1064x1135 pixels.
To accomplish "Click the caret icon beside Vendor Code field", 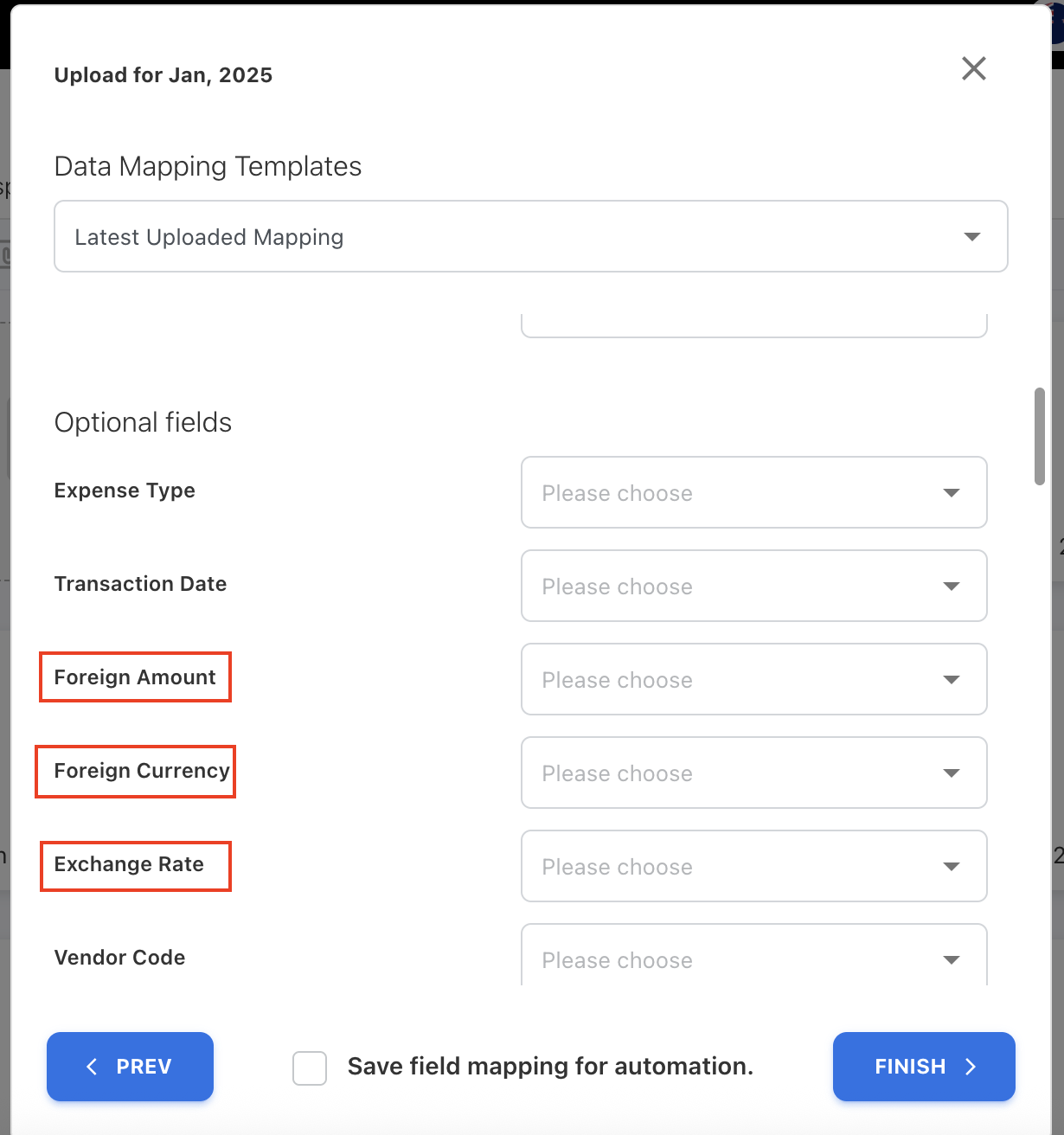I will point(952,960).
